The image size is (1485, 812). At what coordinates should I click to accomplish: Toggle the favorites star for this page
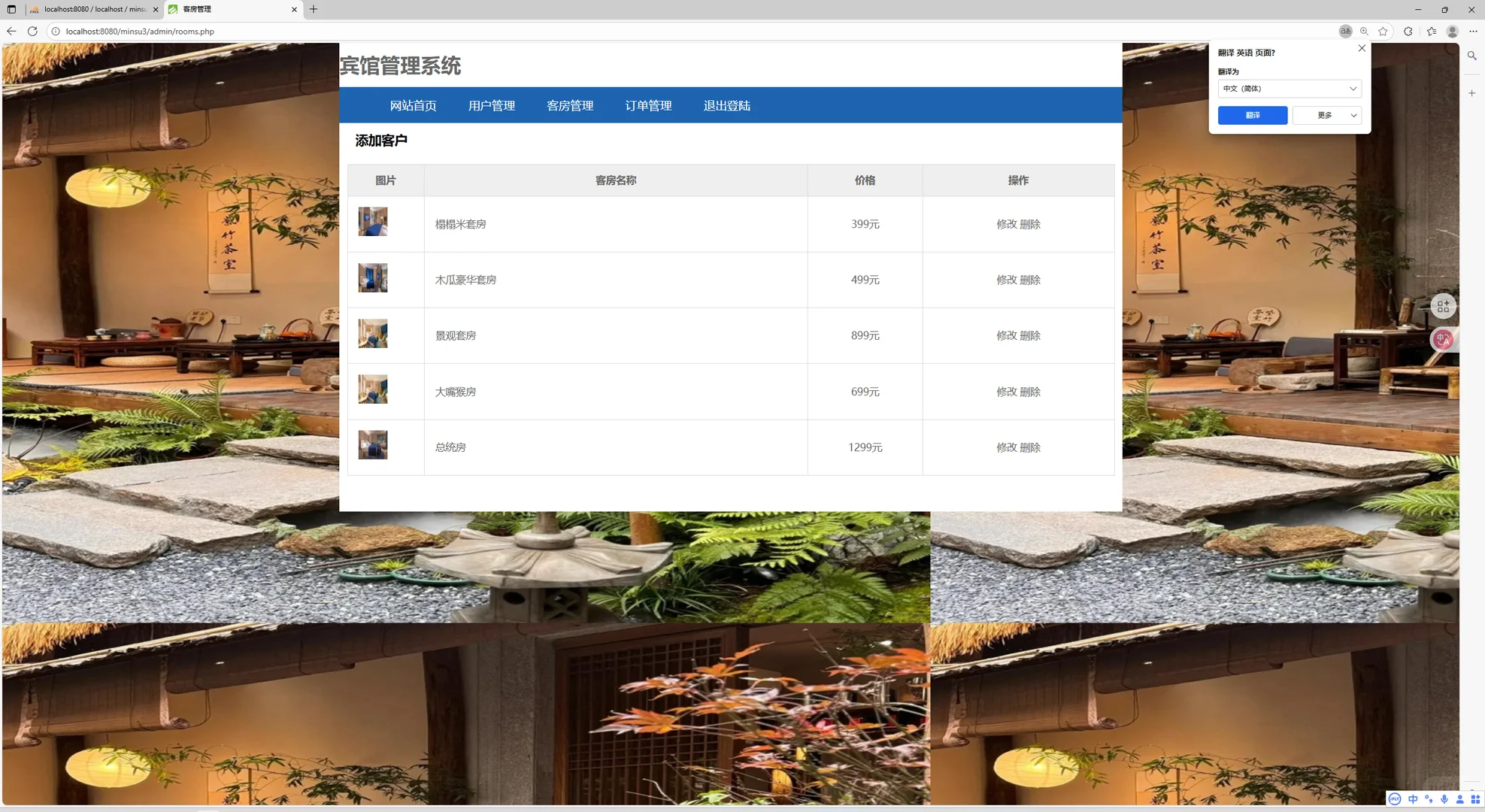pos(1383,32)
